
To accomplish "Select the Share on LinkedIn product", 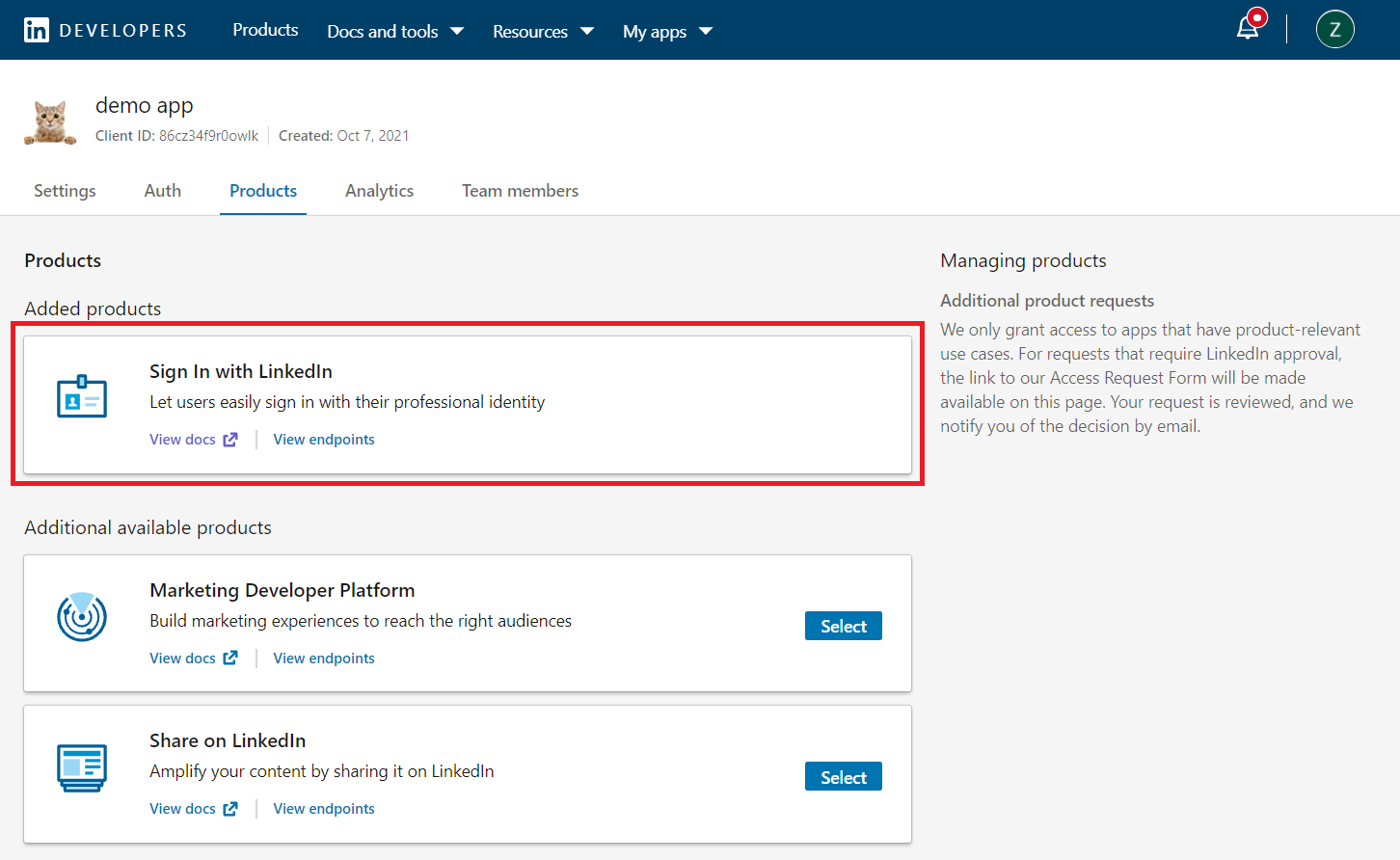I will [843, 777].
